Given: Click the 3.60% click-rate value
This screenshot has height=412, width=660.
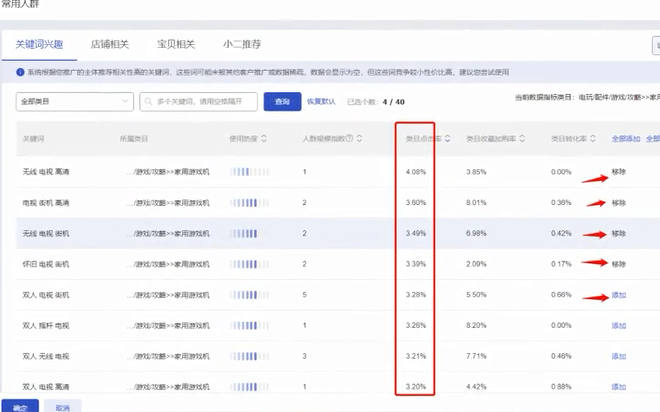Looking at the screenshot, I should point(416,202).
